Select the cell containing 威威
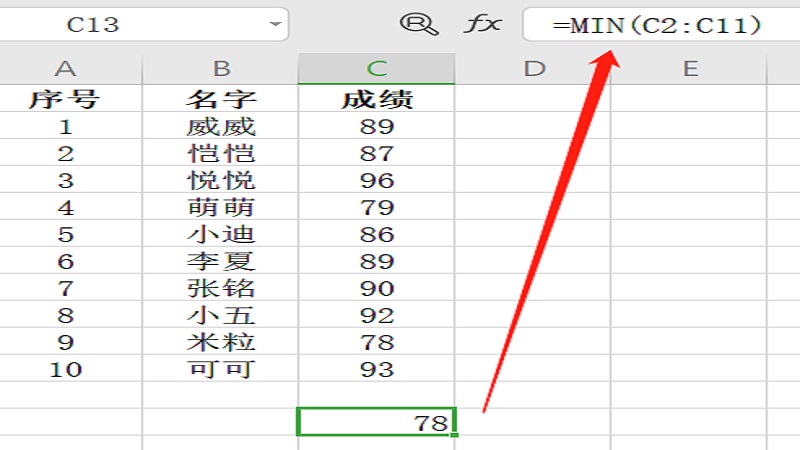Screen dimensions: 800x450 221,126
